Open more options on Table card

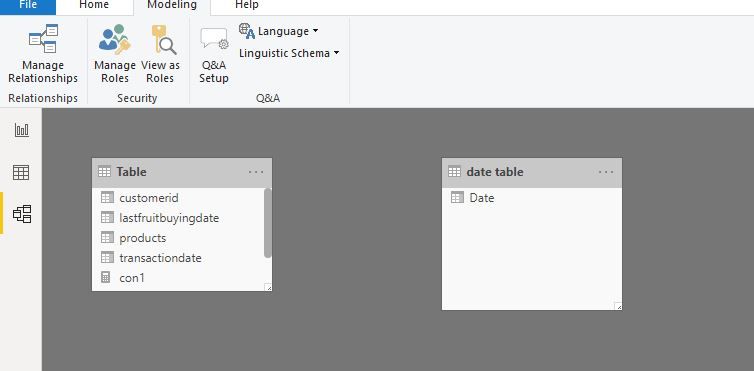click(x=256, y=172)
